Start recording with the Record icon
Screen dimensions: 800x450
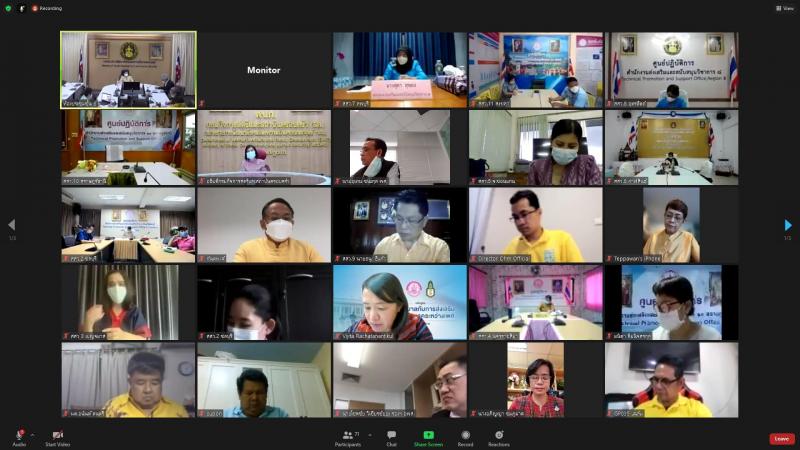point(465,435)
